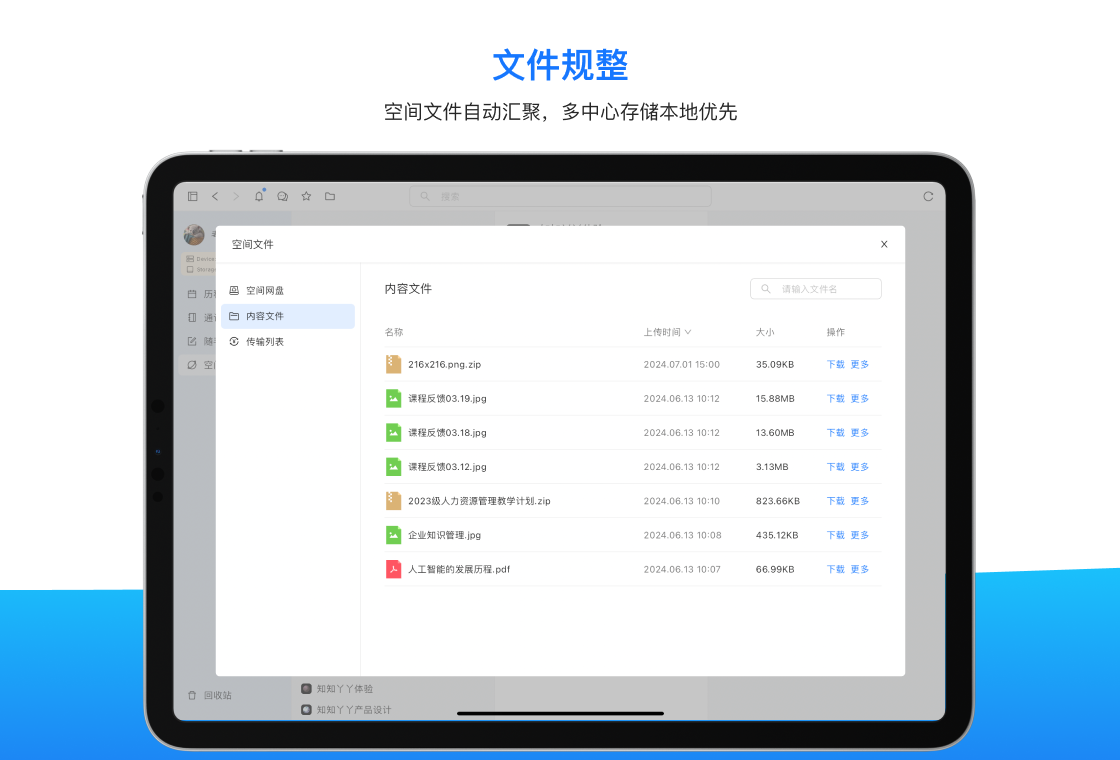Click the zip icon of 216x216.png.zip
The width and height of the screenshot is (1120, 760).
point(393,364)
